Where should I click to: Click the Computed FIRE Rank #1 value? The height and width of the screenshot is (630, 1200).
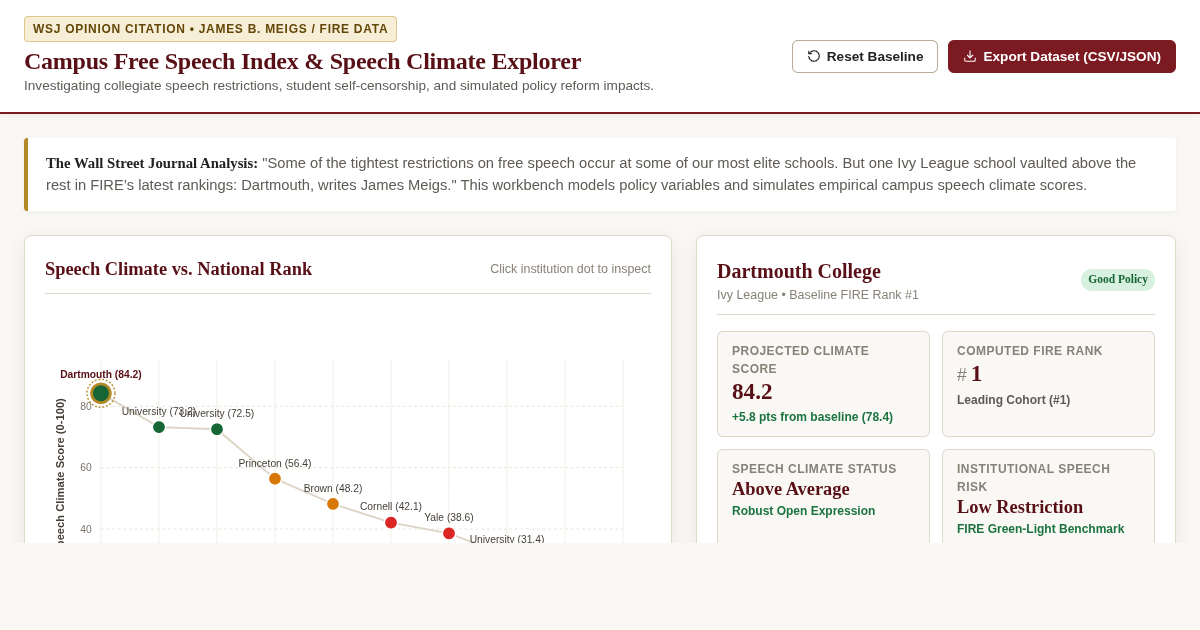tap(969, 374)
